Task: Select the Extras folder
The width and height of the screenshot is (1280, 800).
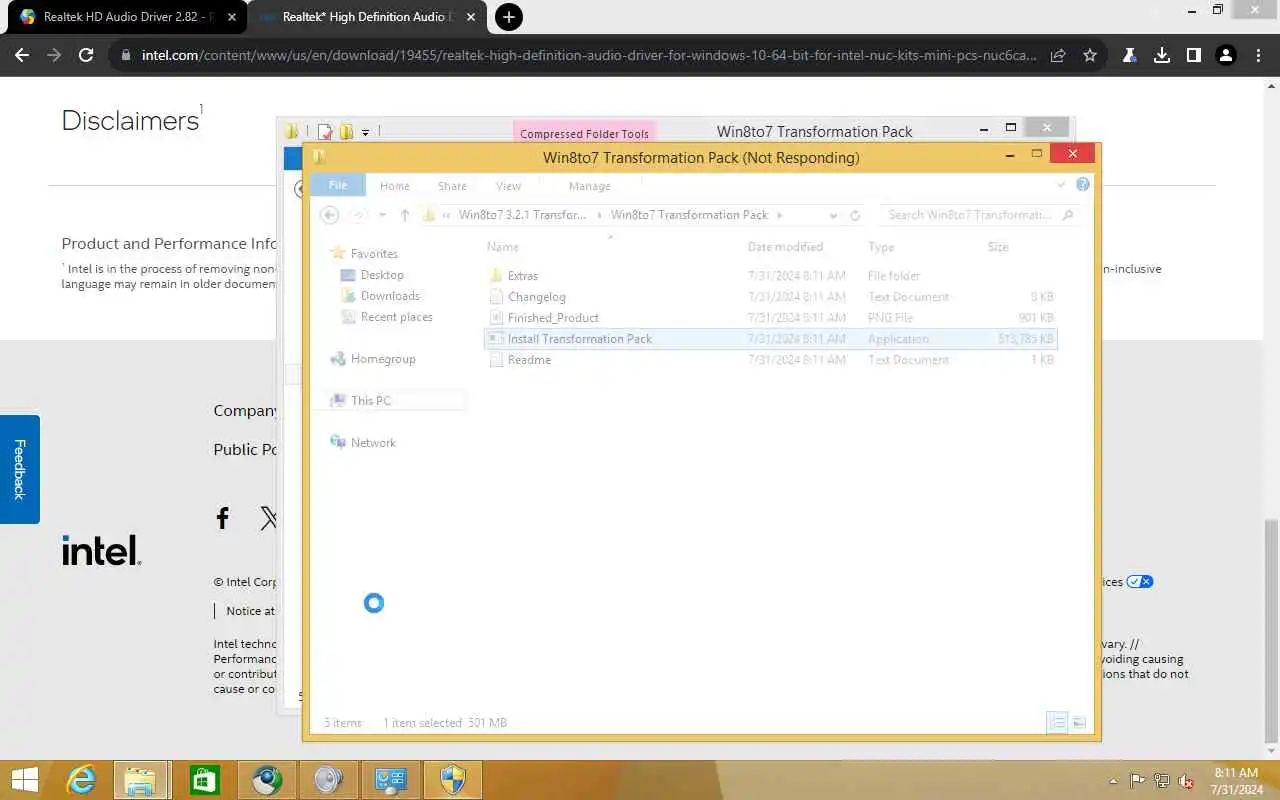Action: (770, 276)
